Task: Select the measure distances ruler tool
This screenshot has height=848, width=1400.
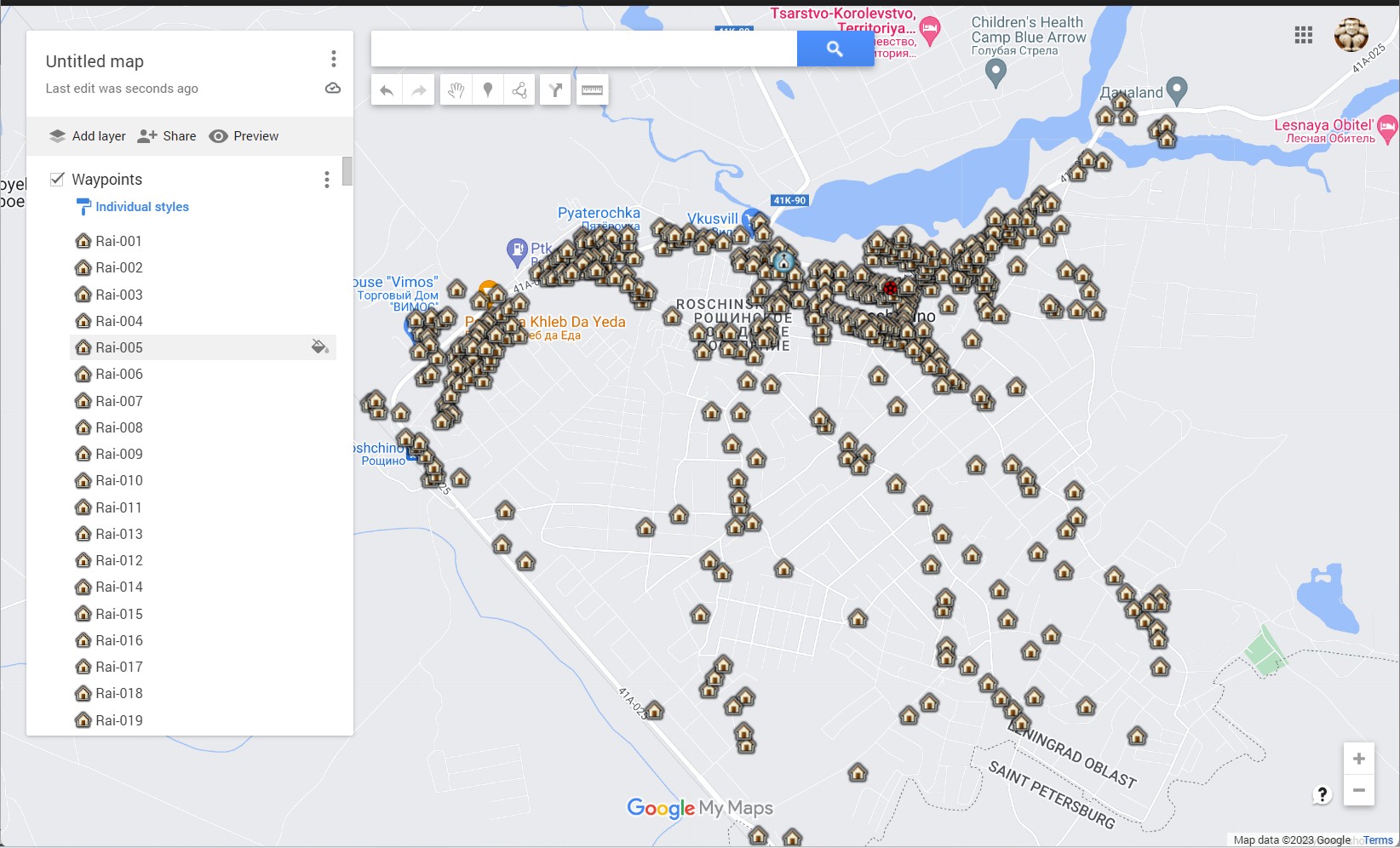Action: tap(592, 90)
